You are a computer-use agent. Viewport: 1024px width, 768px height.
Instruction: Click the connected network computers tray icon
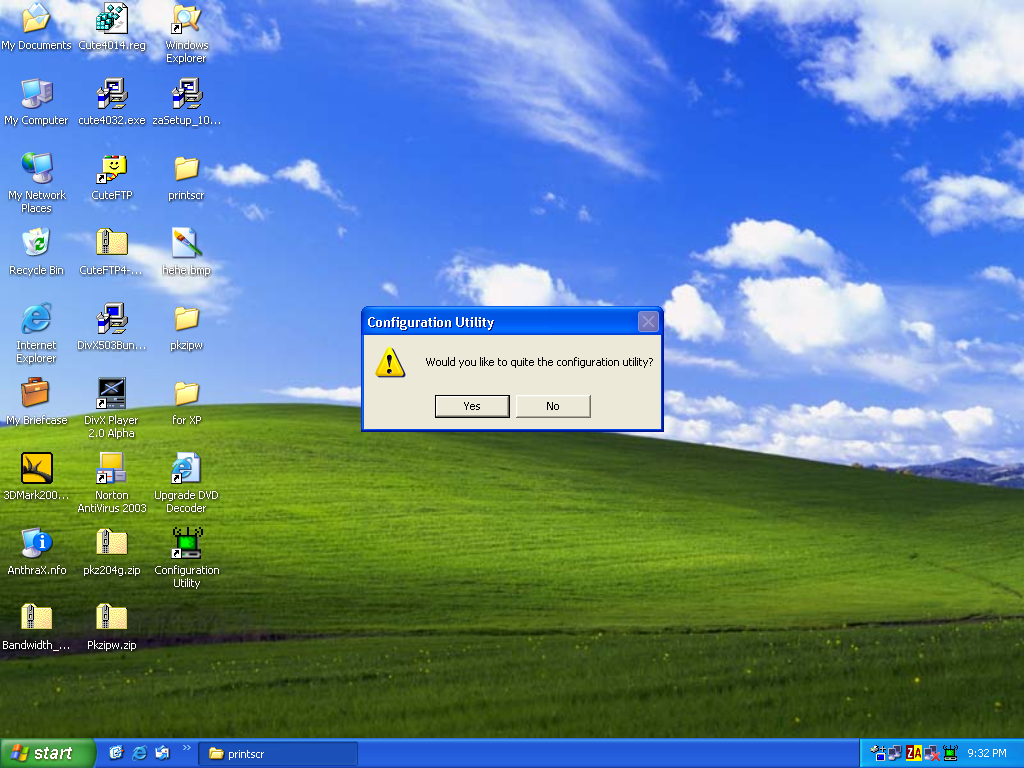895,754
